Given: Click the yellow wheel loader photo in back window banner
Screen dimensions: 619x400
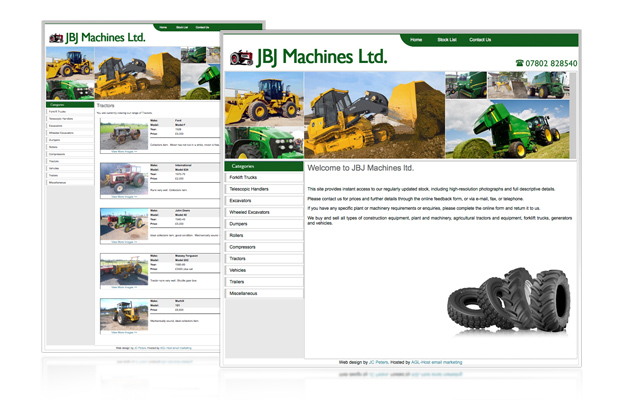Looking at the screenshot, I should tap(70, 63).
